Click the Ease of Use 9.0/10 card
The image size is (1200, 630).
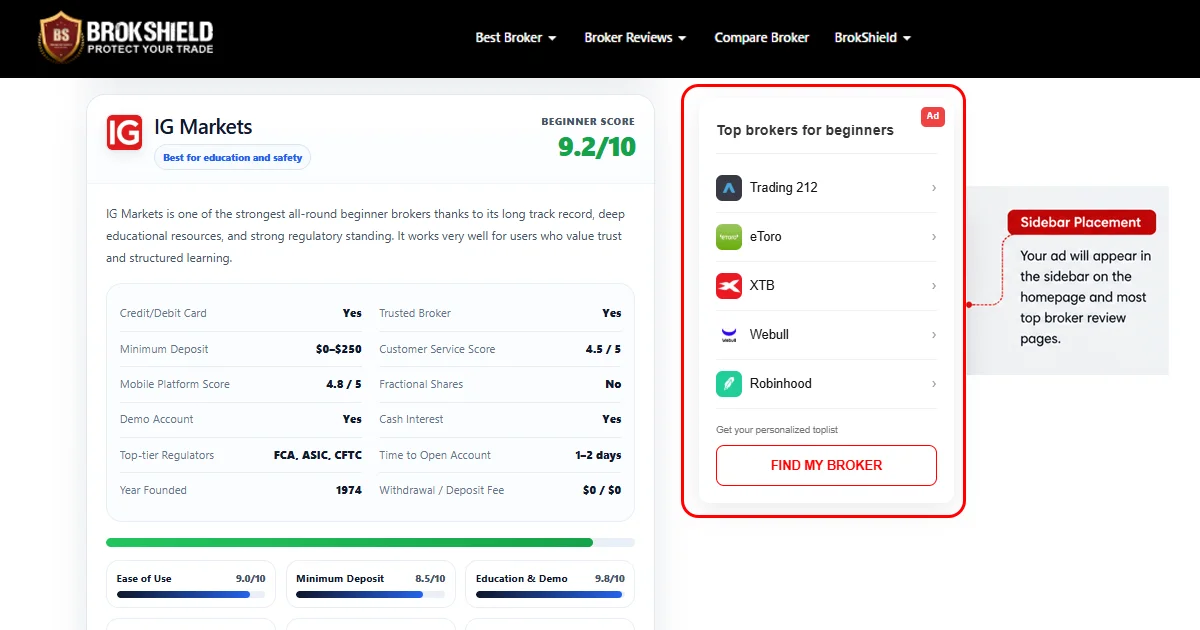coord(191,584)
